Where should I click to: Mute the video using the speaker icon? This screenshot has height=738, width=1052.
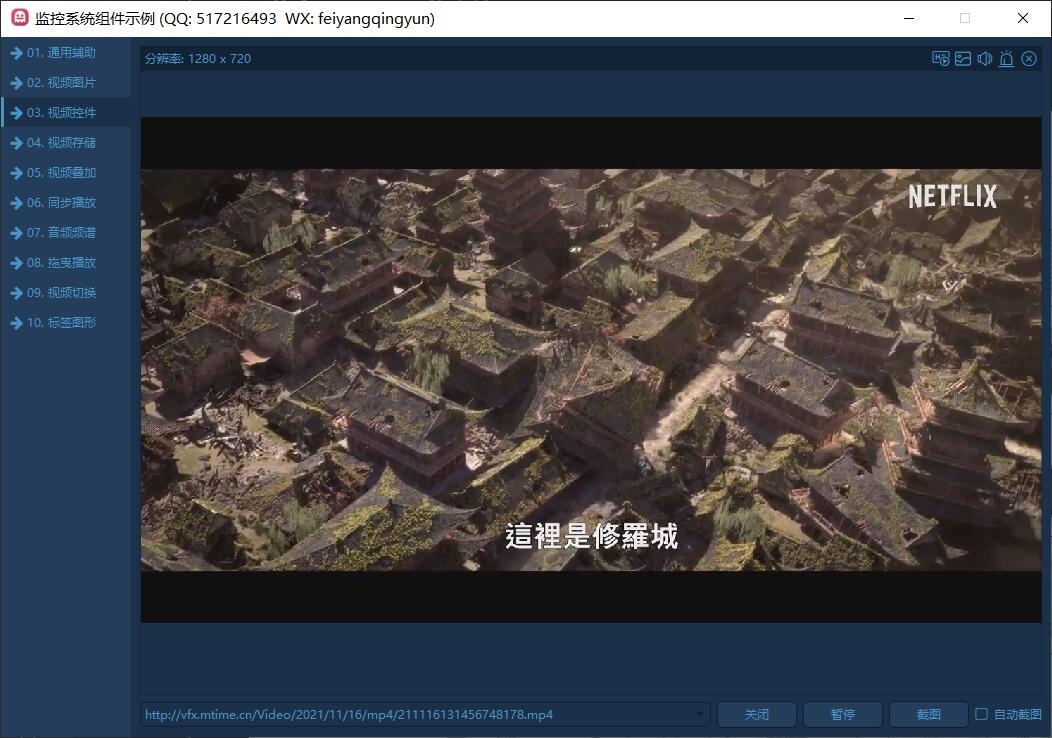point(984,59)
